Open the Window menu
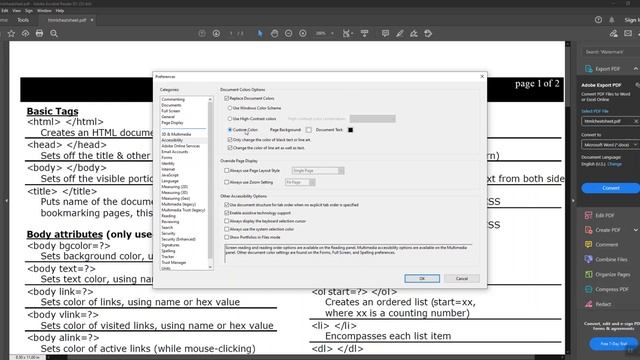This screenshot has height=360, width=640. click(44, 11)
